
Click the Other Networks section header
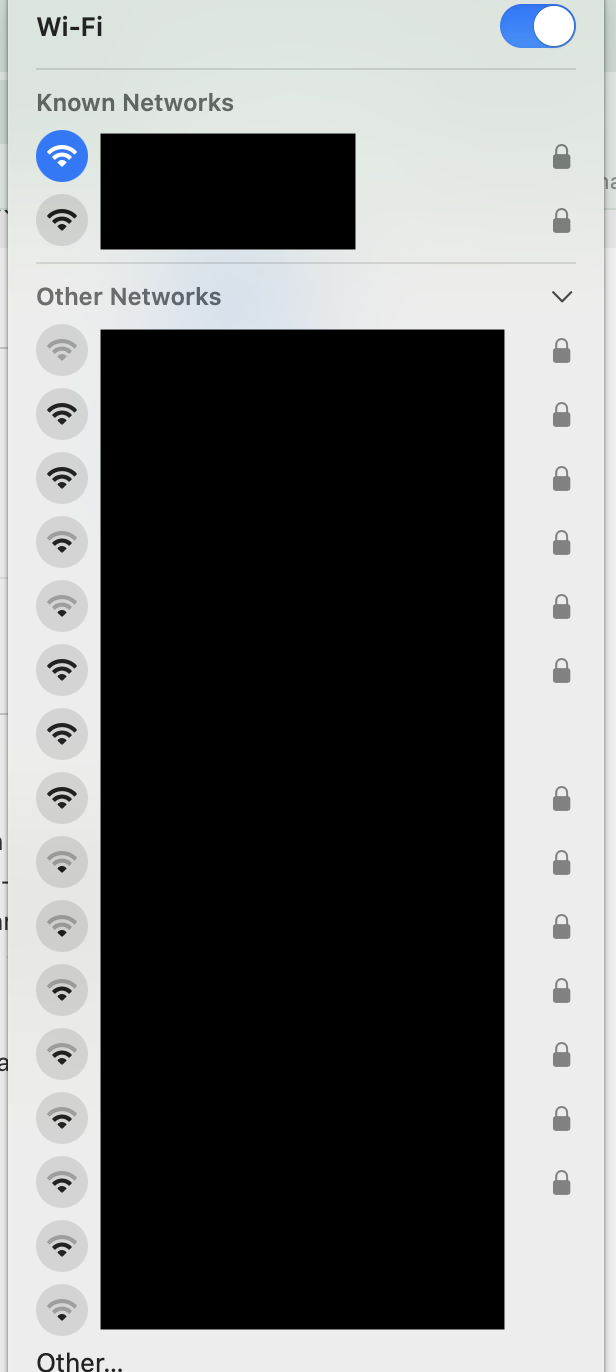(x=129, y=297)
